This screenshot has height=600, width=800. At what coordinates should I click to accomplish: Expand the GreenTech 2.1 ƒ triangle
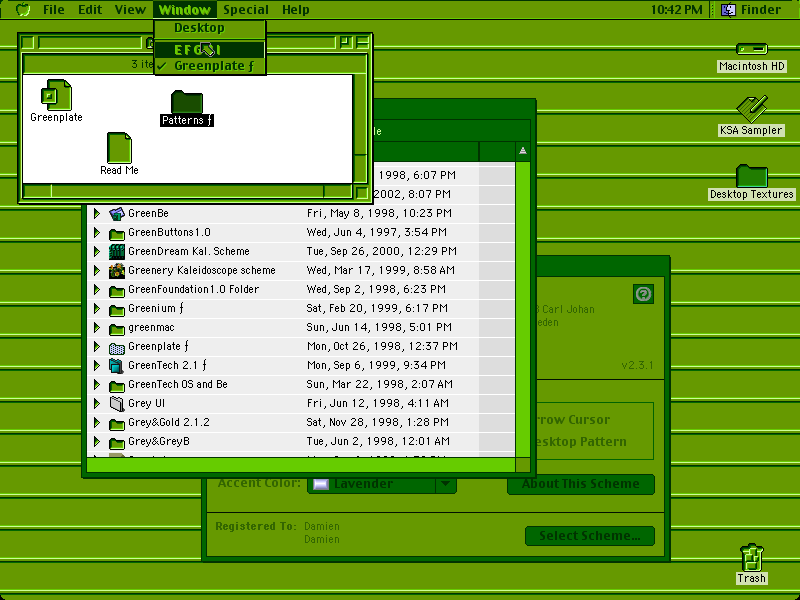[96, 365]
